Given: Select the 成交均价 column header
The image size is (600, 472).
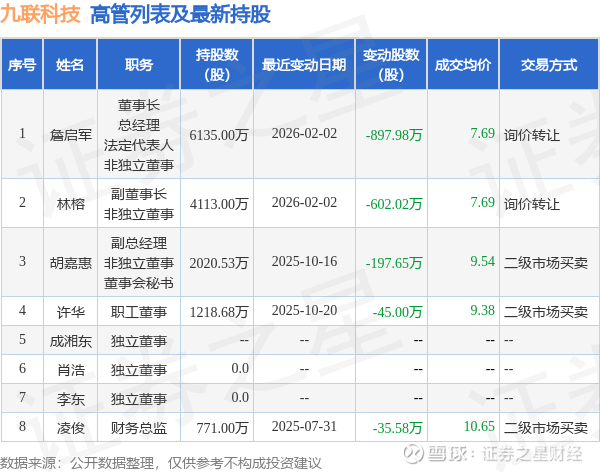Looking at the screenshot, I should click(x=463, y=64).
